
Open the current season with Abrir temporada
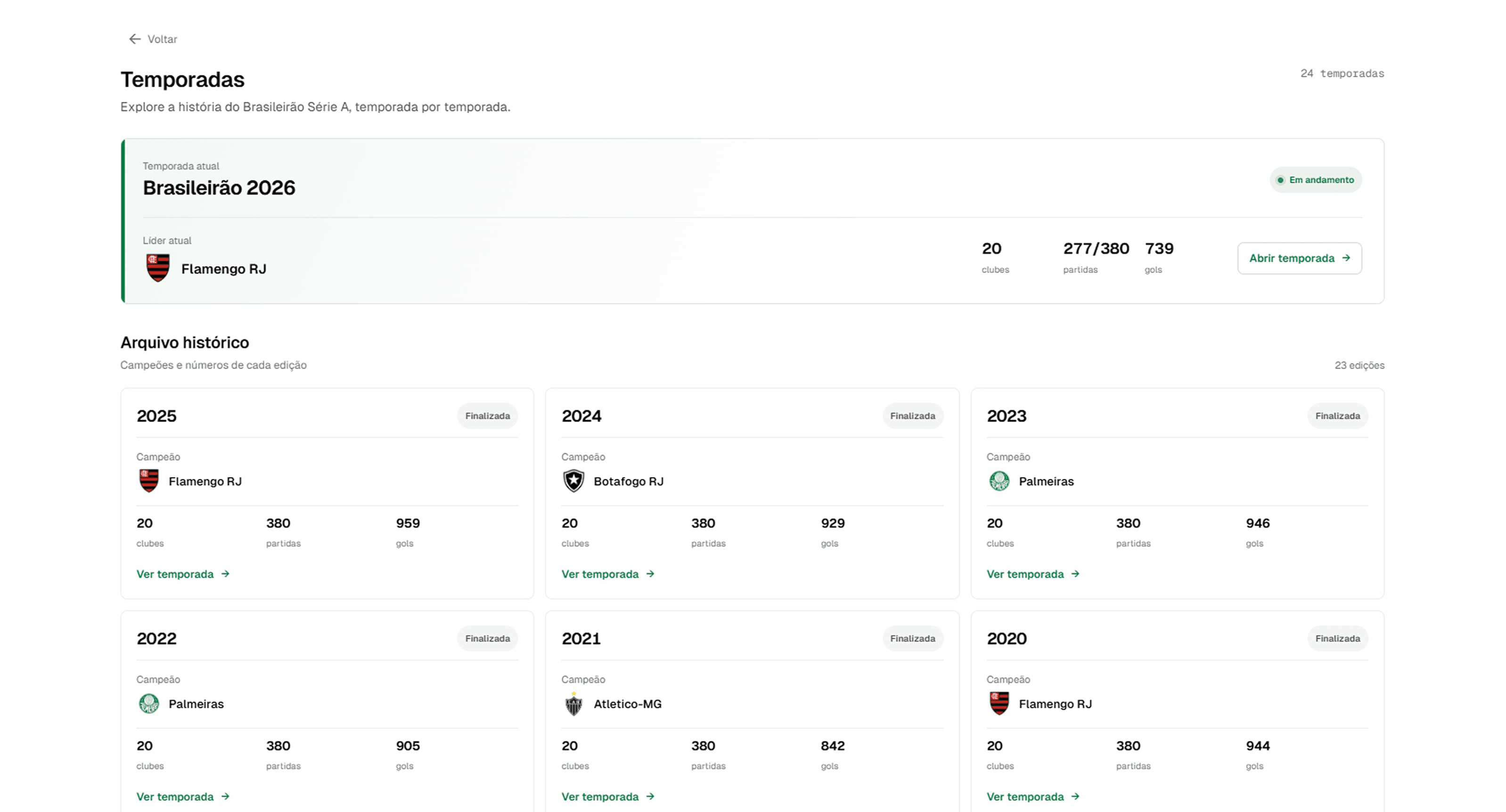1299,258
